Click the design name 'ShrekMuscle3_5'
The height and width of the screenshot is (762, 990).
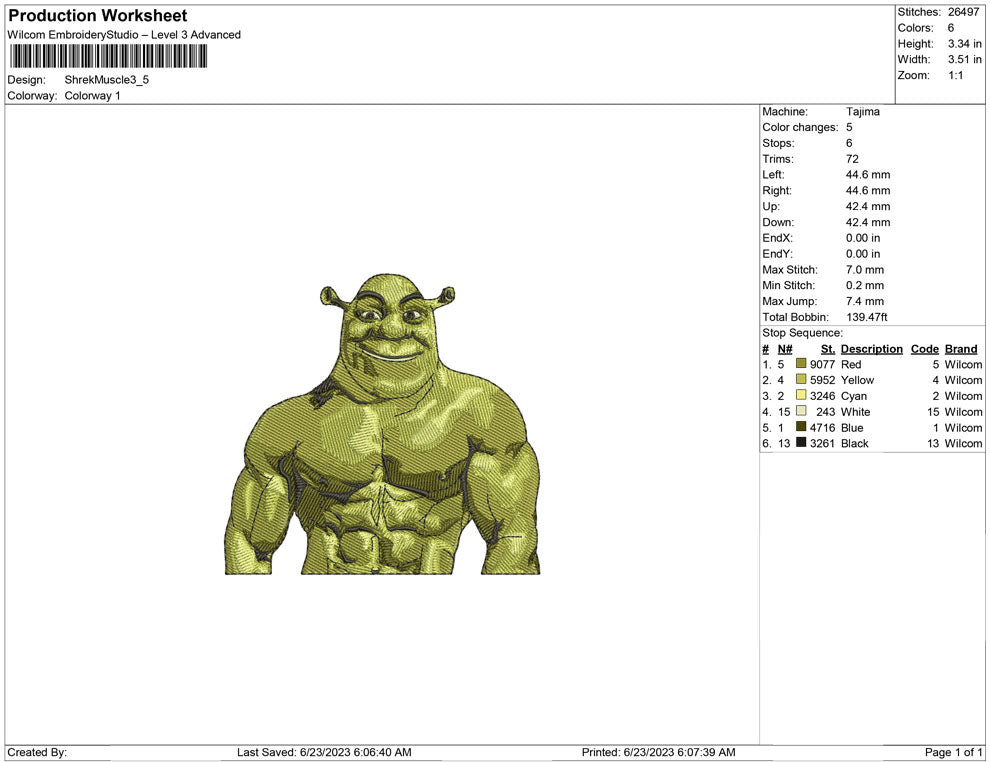pyautogui.click(x=107, y=80)
